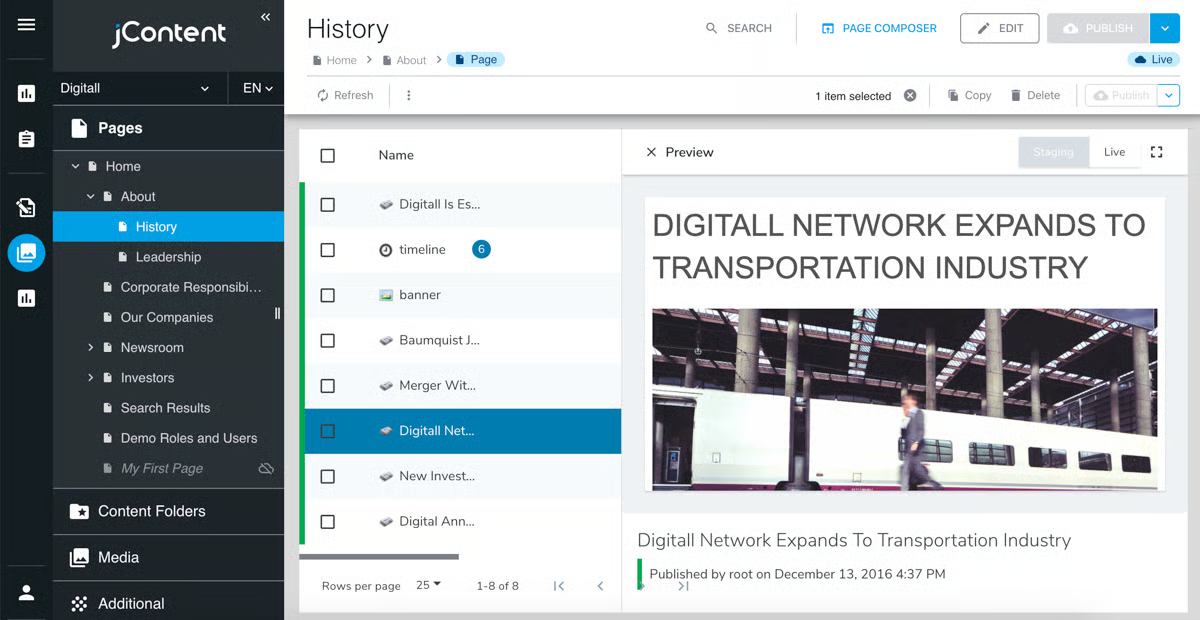Open the clipboard tasks icon in left rail
Image resolution: width=1200 pixels, height=620 pixels.
pyautogui.click(x=26, y=140)
